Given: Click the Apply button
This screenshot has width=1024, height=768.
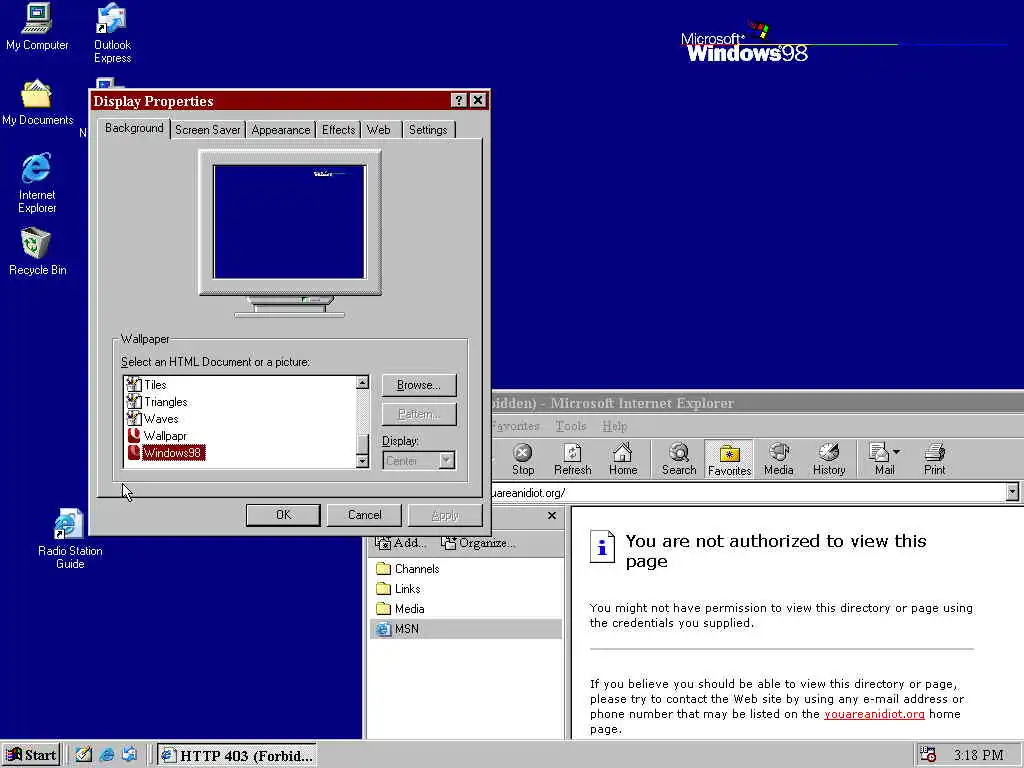Looking at the screenshot, I should (445, 515).
